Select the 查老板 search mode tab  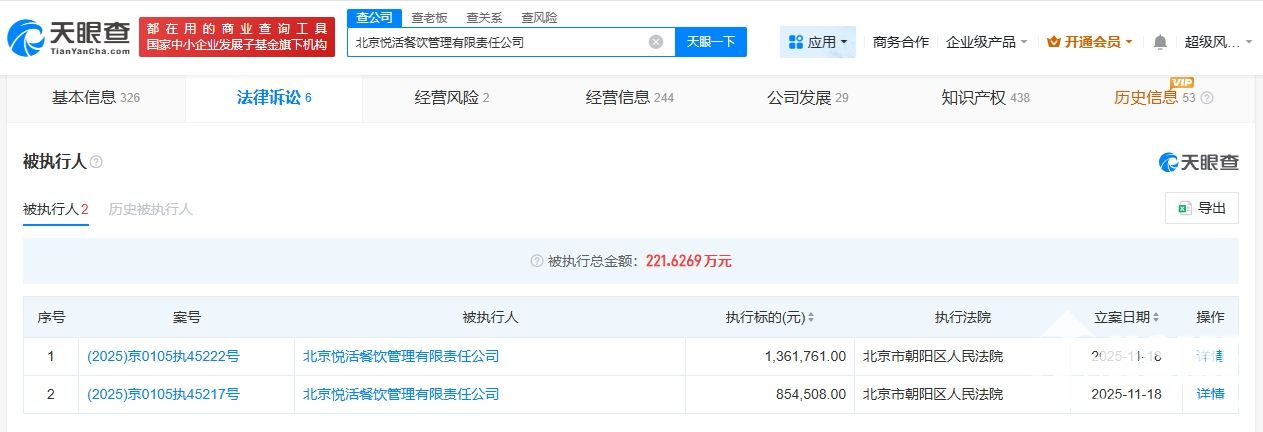pyautogui.click(x=430, y=17)
